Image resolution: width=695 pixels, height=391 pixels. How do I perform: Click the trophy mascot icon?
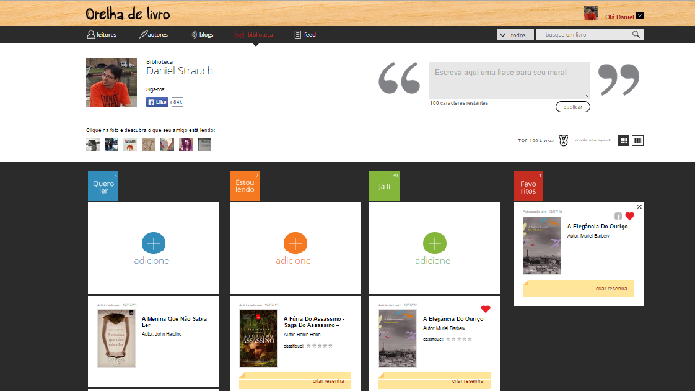pos(563,141)
